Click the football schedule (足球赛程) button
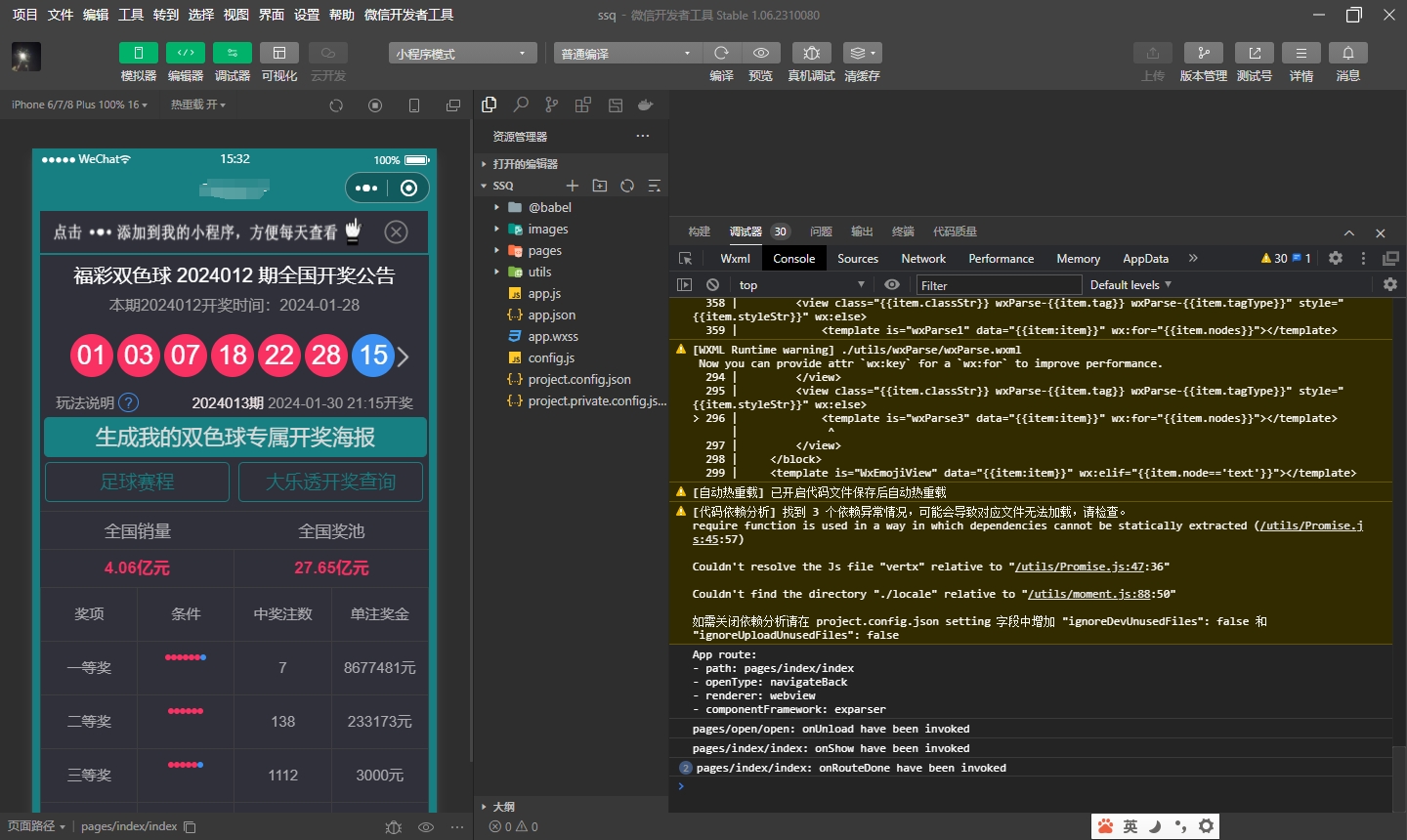 coord(137,482)
